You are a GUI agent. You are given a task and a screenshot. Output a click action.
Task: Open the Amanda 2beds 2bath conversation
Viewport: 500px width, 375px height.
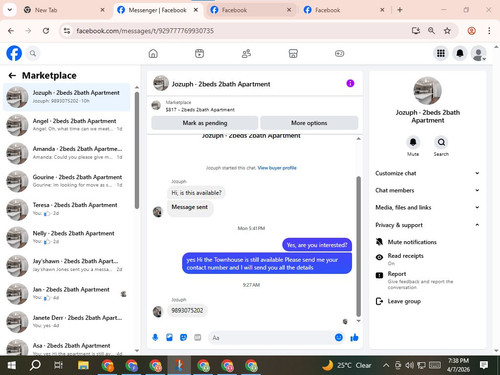67,153
